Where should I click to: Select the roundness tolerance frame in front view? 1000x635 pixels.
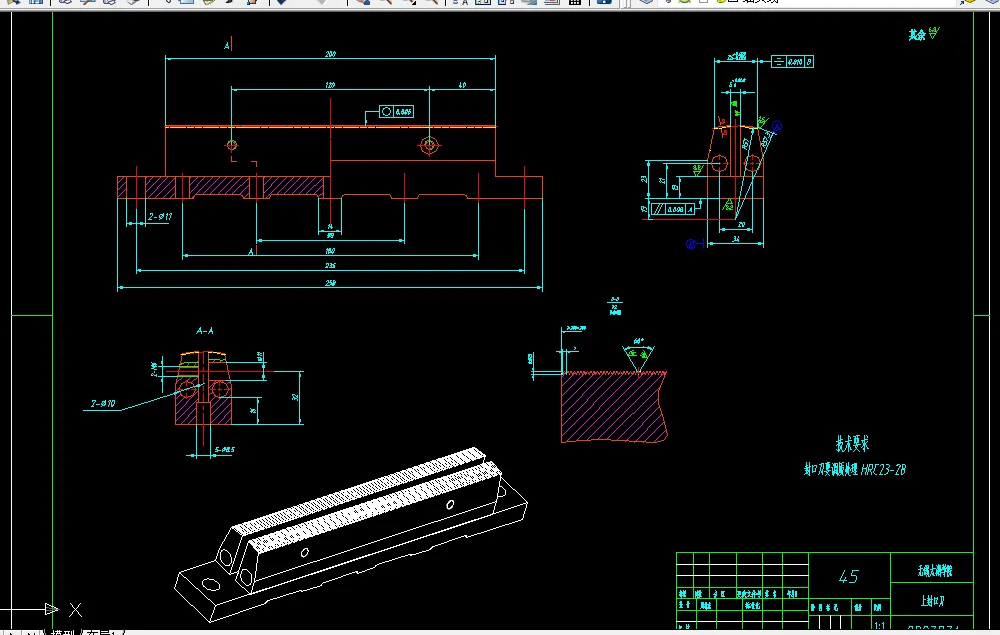tap(396, 112)
